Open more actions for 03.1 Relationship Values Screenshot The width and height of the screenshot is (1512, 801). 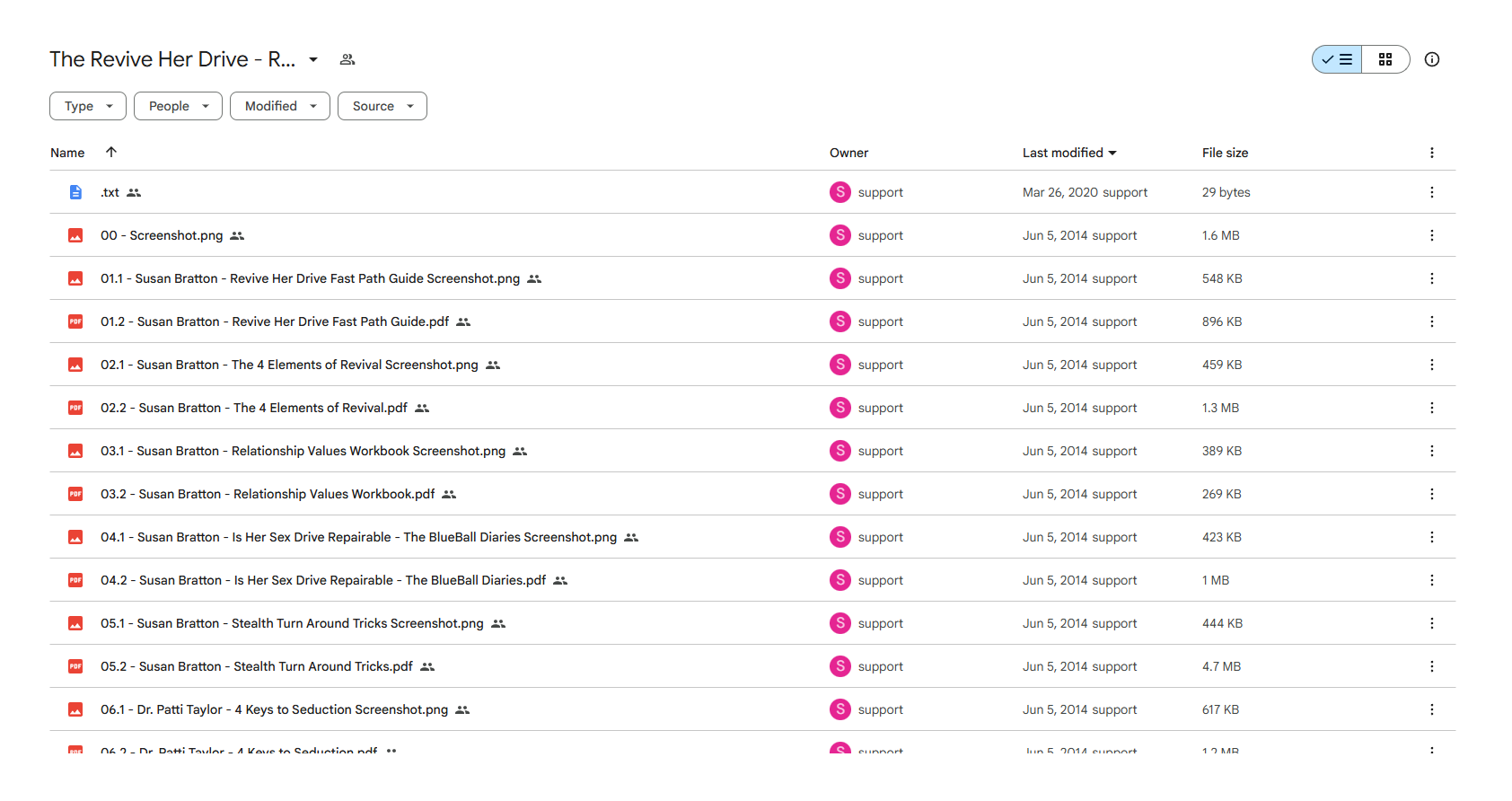pyautogui.click(x=1432, y=451)
